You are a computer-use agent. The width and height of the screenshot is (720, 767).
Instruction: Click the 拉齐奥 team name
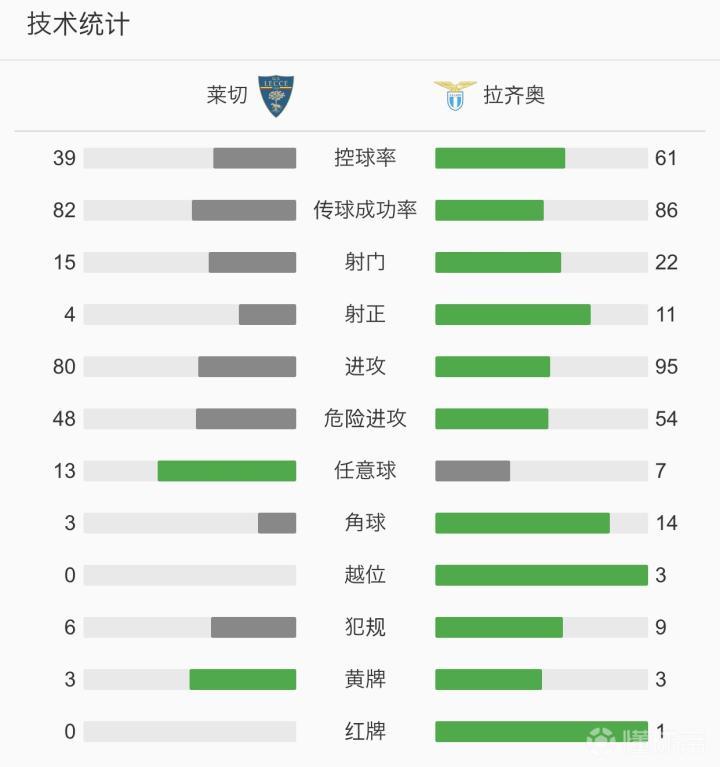514,96
